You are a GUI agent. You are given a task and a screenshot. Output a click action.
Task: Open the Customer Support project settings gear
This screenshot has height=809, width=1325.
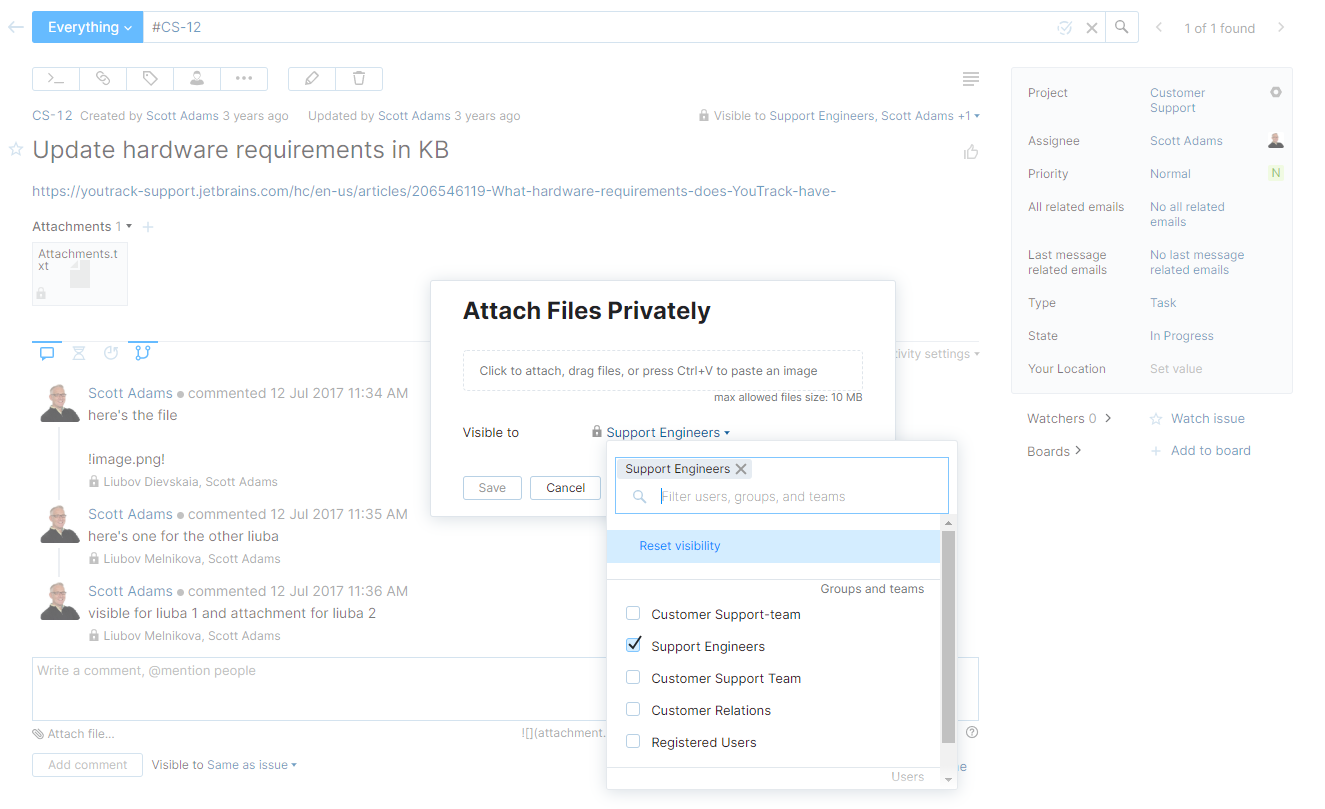1276,91
